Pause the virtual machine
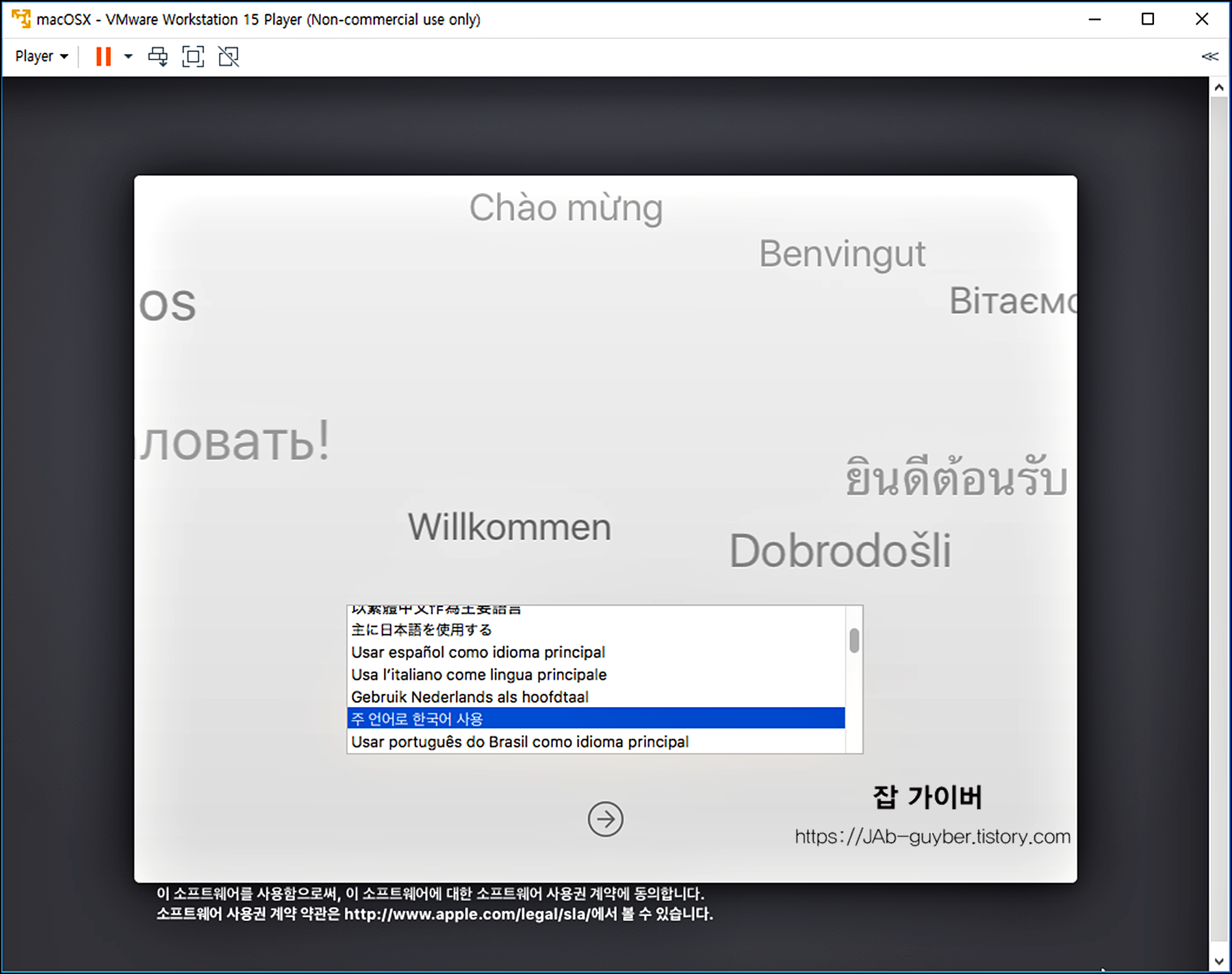This screenshot has height=974, width=1232. pos(103,56)
